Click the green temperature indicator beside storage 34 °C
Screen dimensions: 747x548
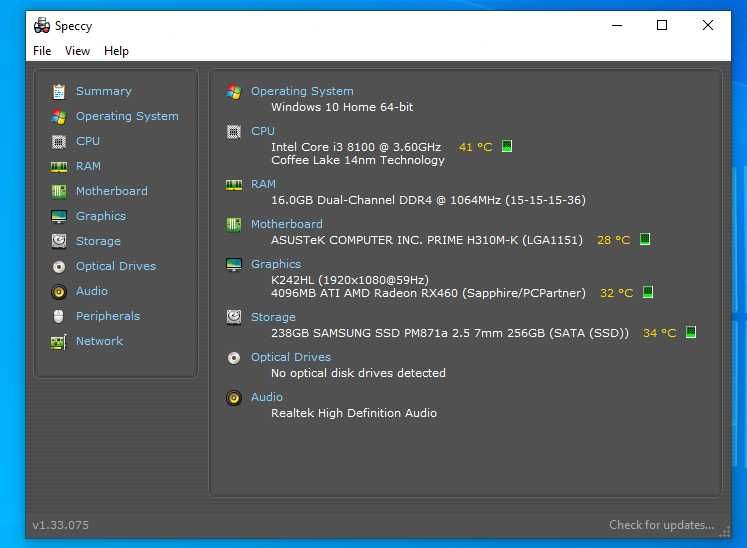(690, 332)
